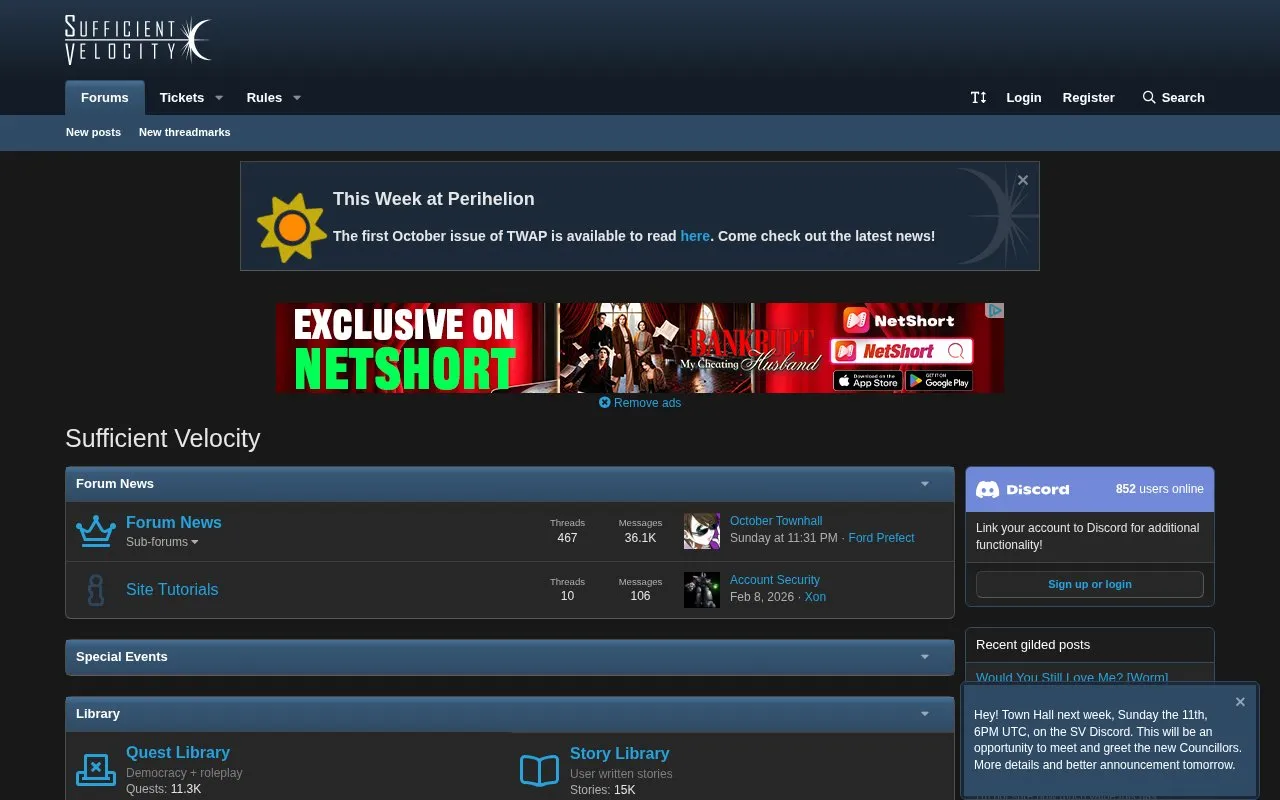This screenshot has height=800, width=1280.
Task: Click the Login link
Action: 1024,97
